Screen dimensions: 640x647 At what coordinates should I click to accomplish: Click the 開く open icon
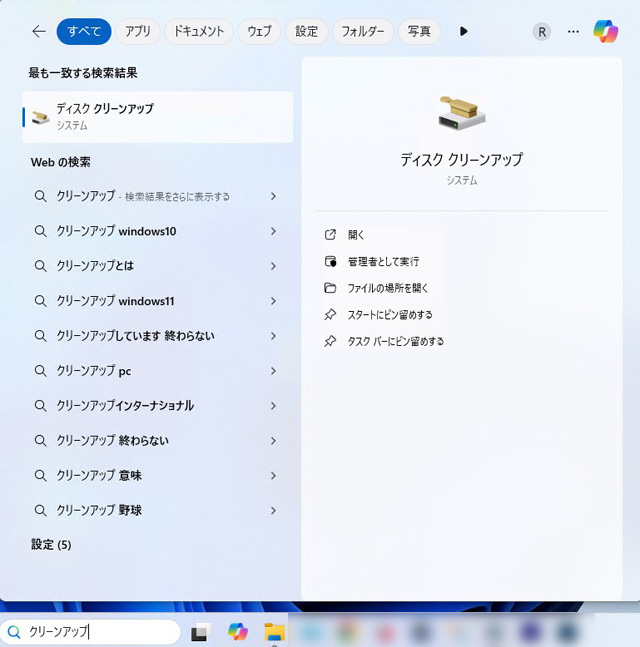tap(330, 235)
